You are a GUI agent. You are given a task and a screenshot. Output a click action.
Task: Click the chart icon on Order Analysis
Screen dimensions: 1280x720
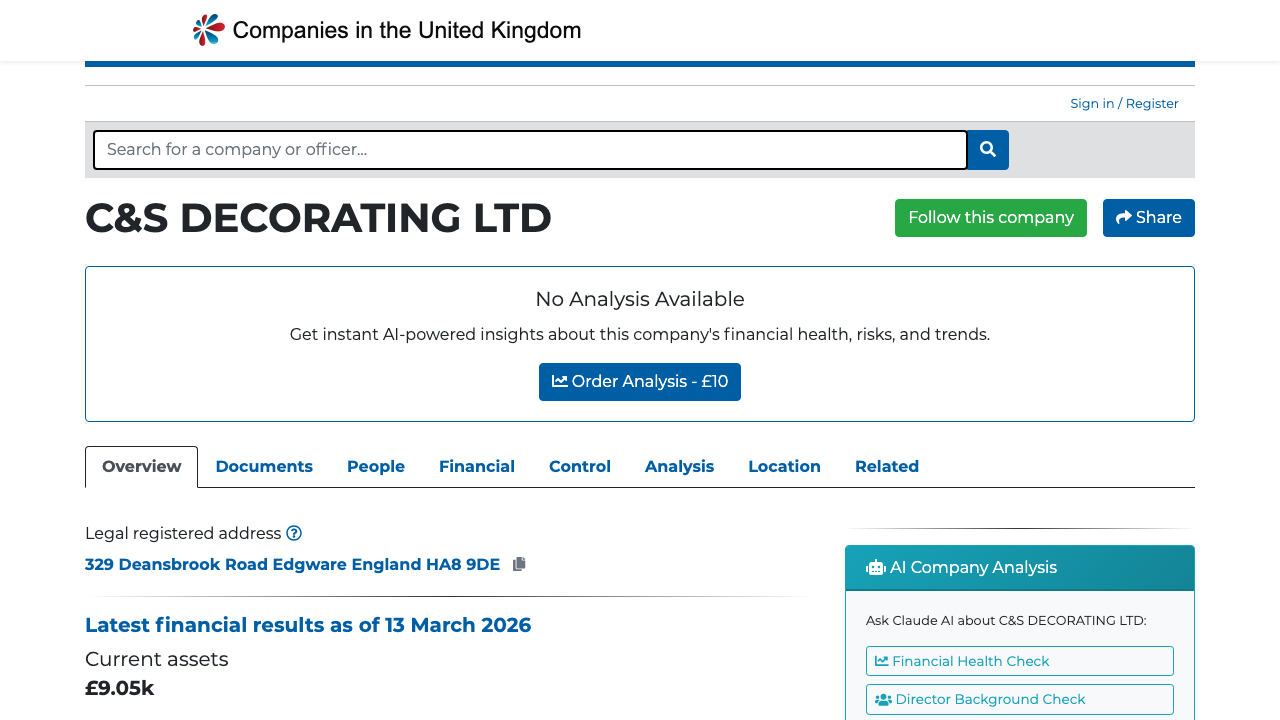click(x=560, y=382)
